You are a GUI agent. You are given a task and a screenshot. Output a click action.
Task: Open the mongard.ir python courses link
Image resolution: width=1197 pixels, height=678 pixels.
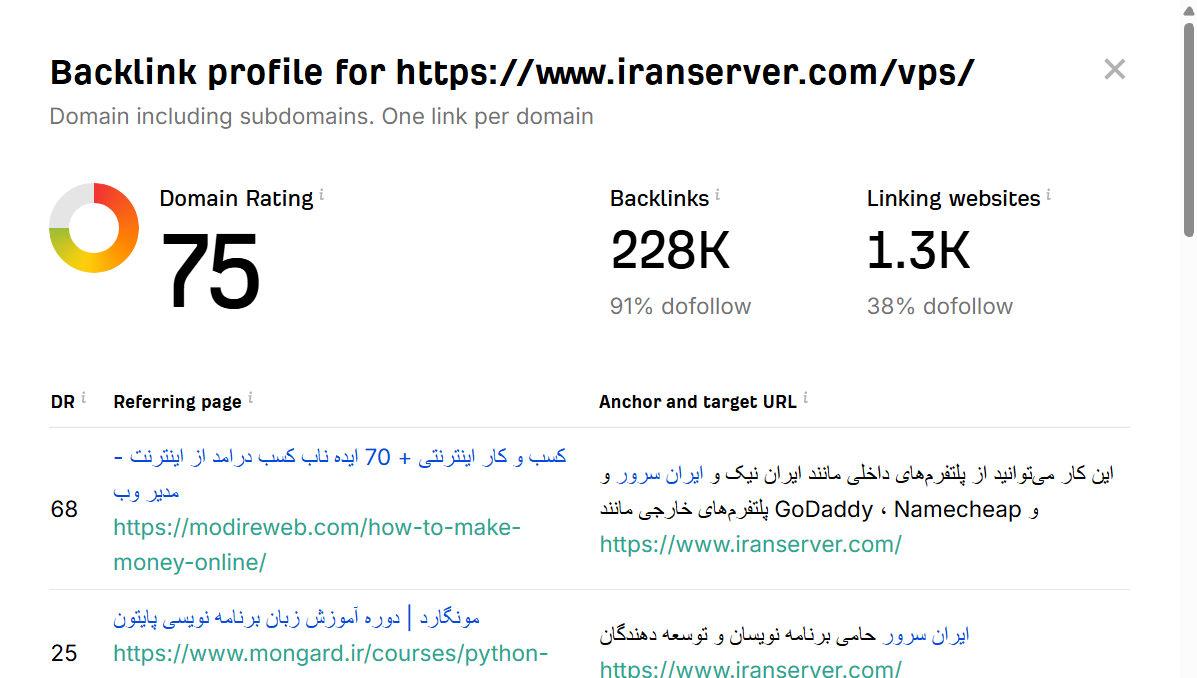point(330,654)
